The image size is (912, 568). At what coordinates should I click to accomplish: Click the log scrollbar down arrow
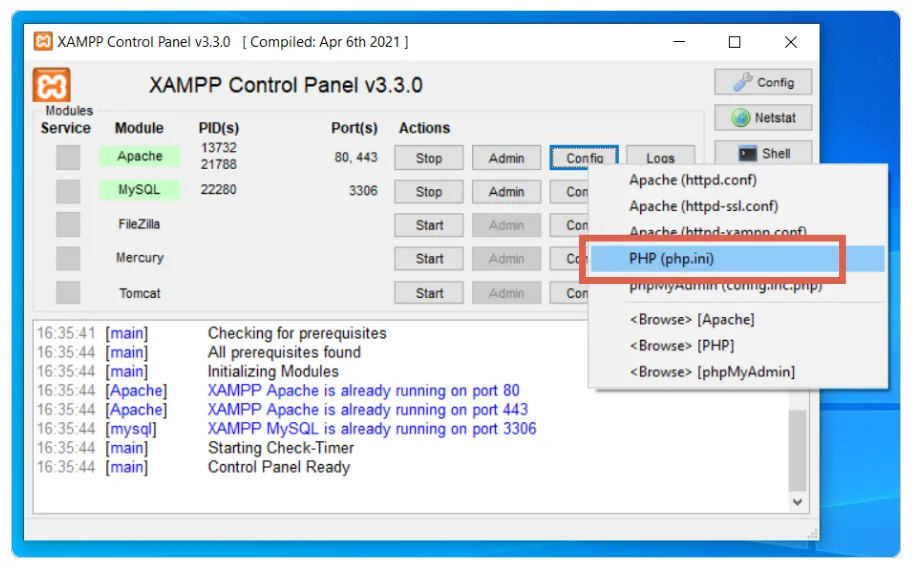click(x=797, y=501)
